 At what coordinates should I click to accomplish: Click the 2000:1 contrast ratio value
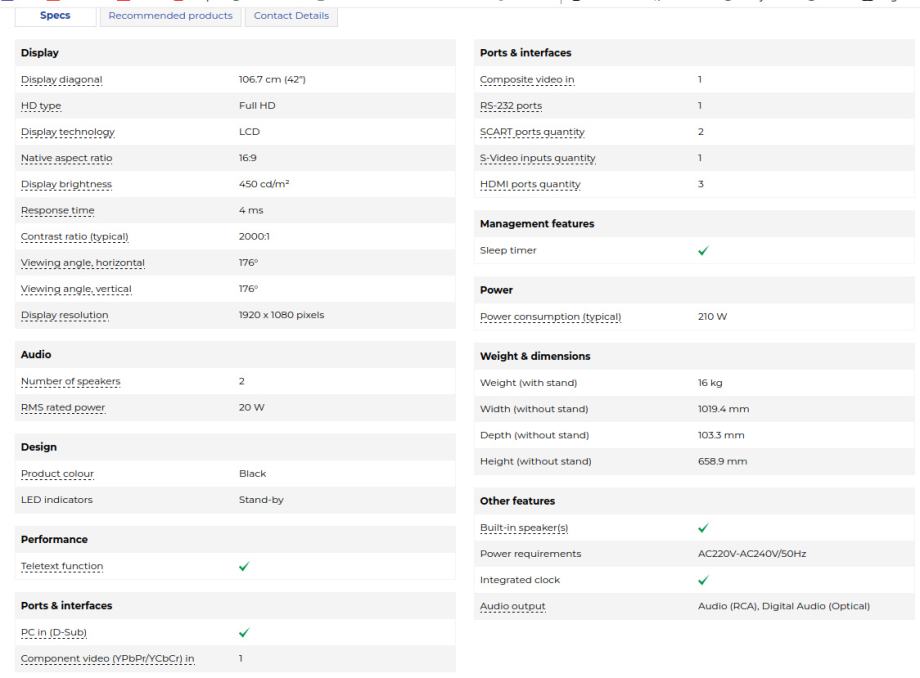coord(254,236)
